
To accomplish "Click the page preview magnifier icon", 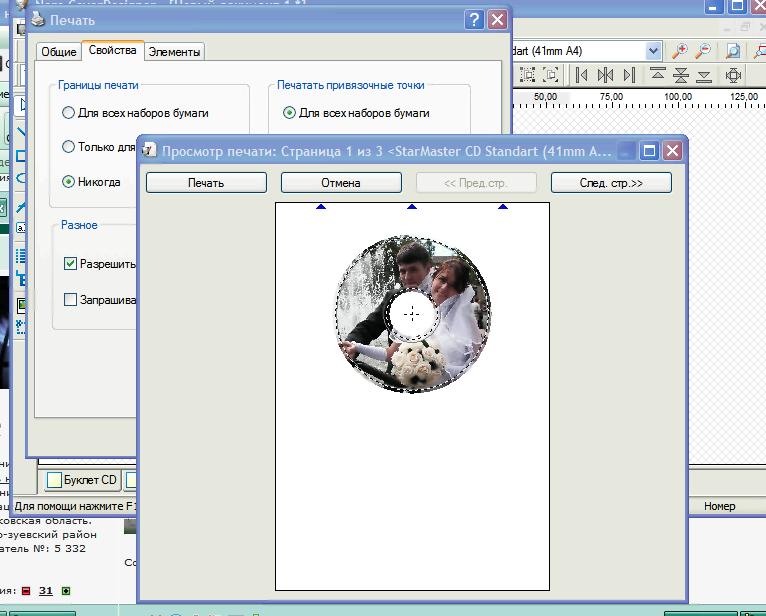I will coord(733,51).
